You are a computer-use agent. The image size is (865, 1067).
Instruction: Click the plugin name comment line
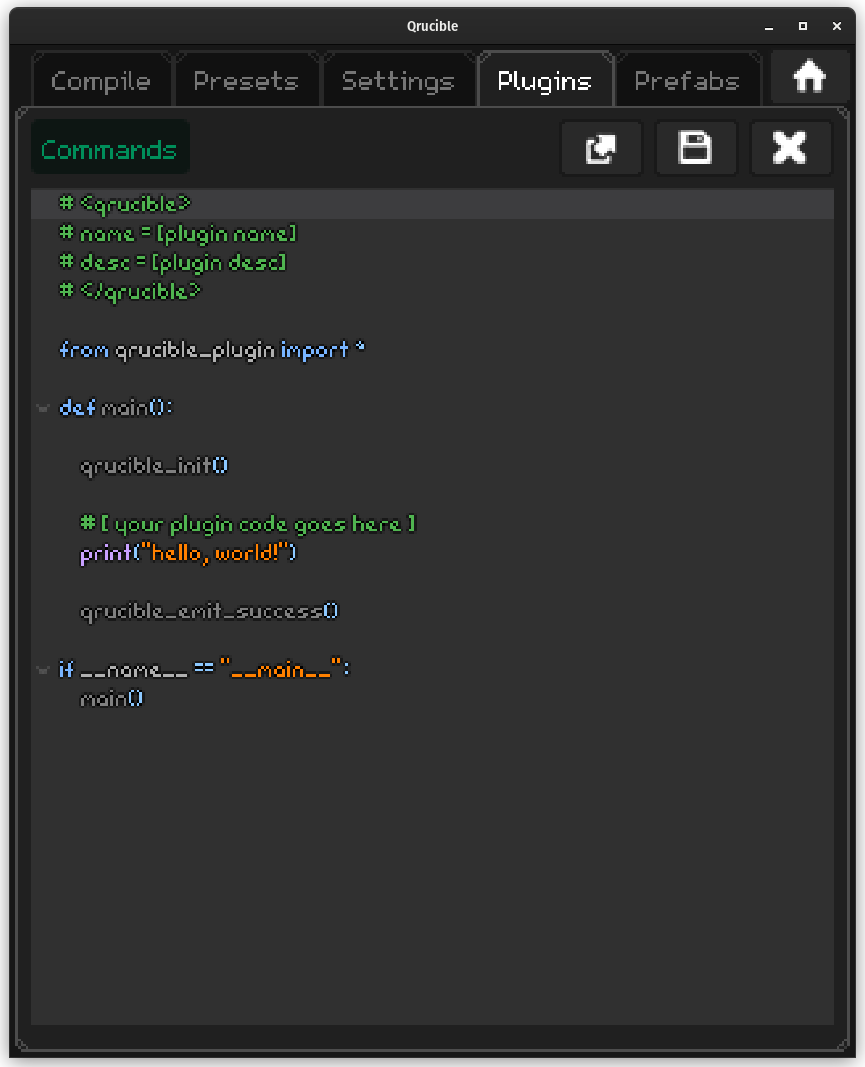coord(178,234)
